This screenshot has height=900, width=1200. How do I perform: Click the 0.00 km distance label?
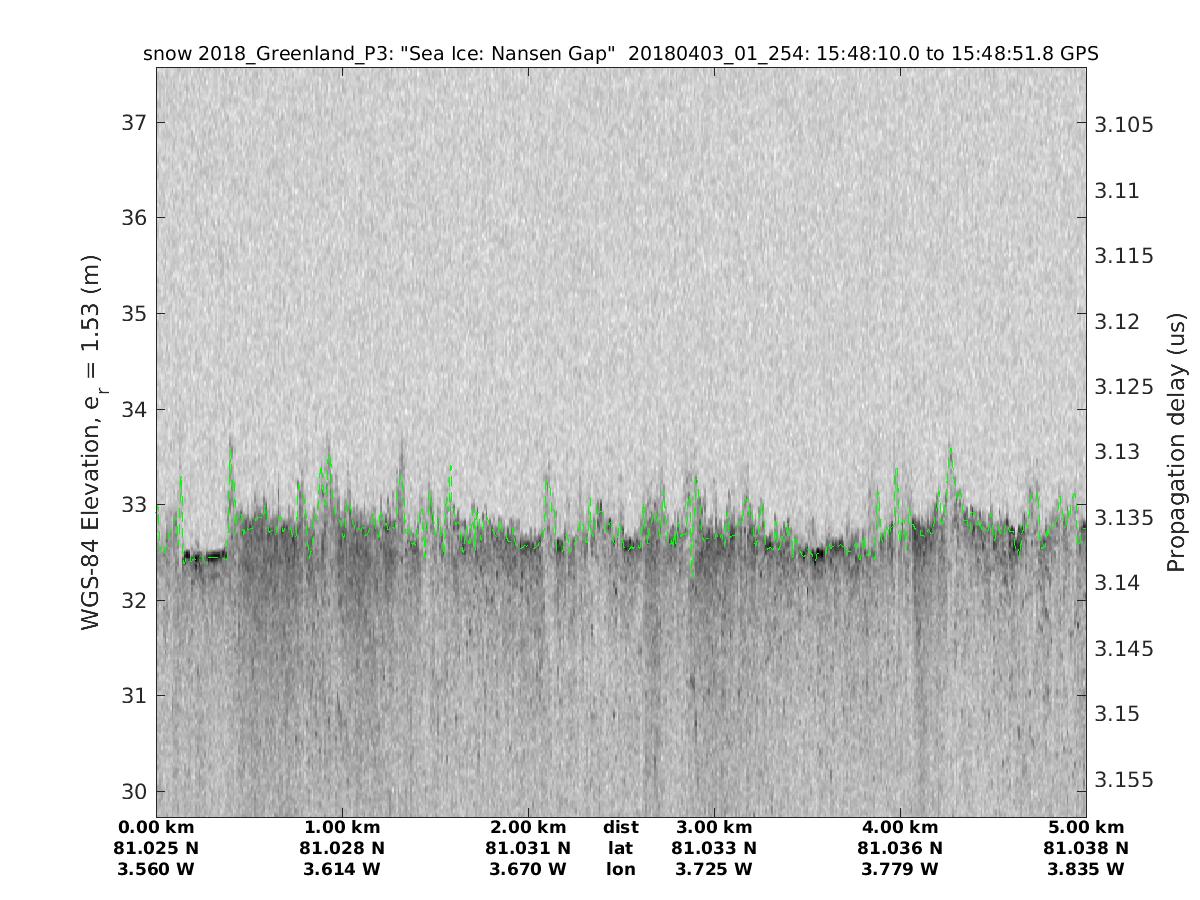(x=156, y=827)
